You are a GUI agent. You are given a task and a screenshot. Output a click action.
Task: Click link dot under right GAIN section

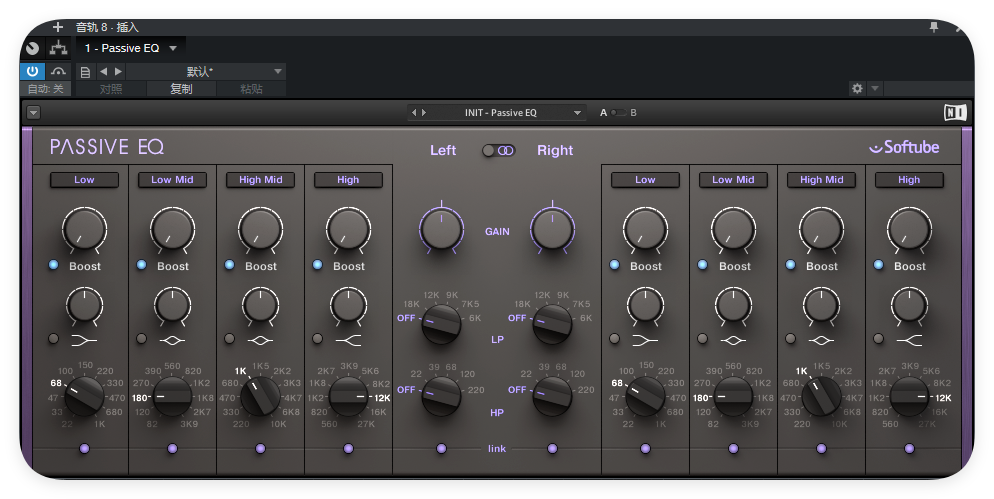coord(552,448)
